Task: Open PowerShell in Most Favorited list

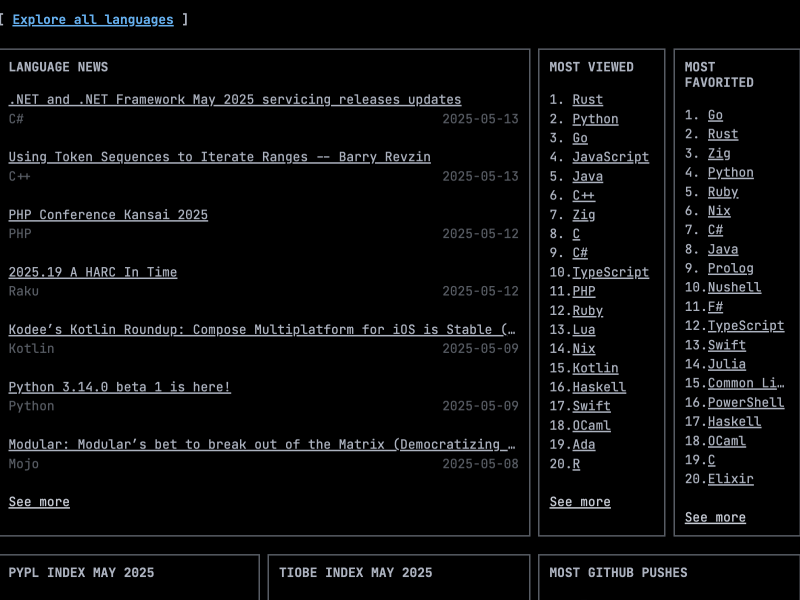Action: tap(746, 403)
